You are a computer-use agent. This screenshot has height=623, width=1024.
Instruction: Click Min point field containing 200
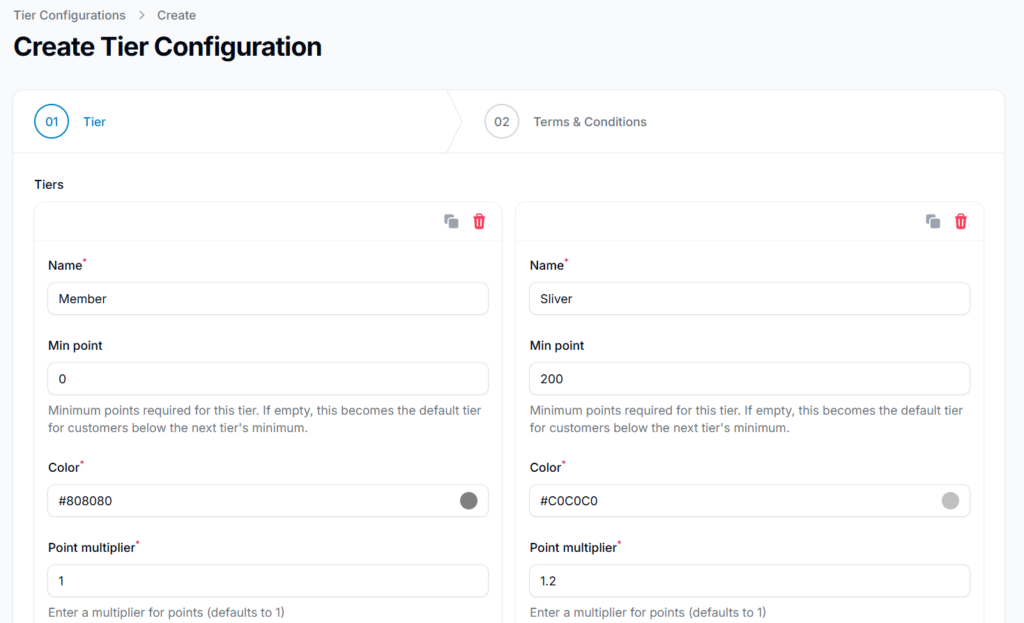(x=749, y=379)
